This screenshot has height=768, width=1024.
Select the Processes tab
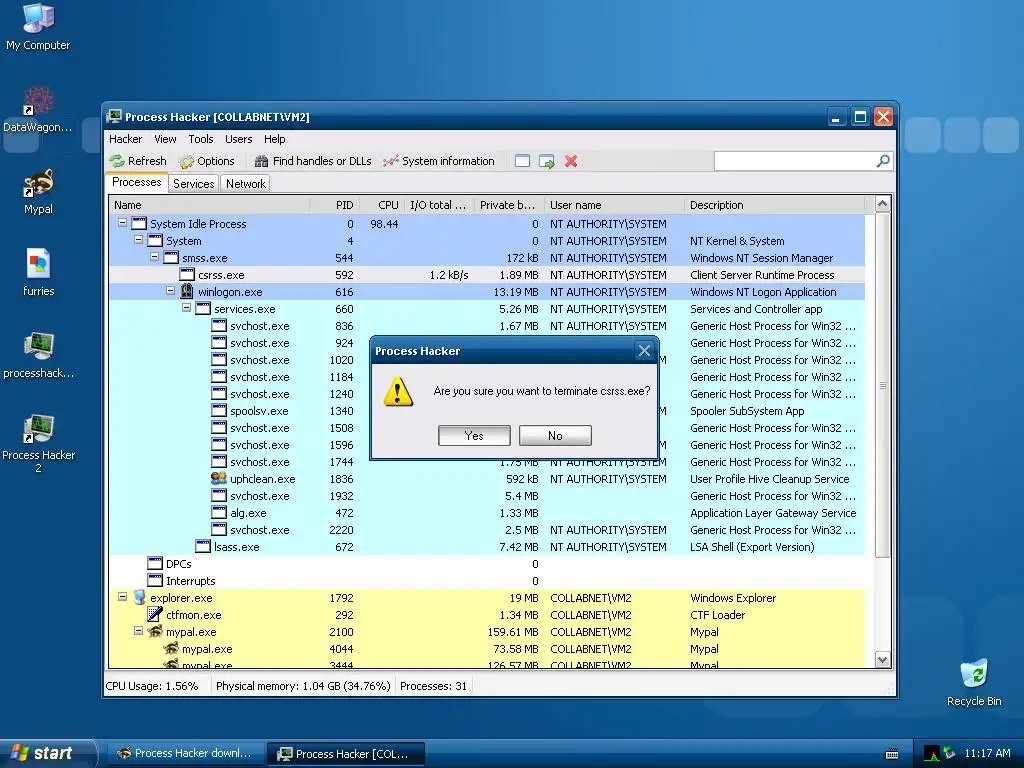(136, 182)
